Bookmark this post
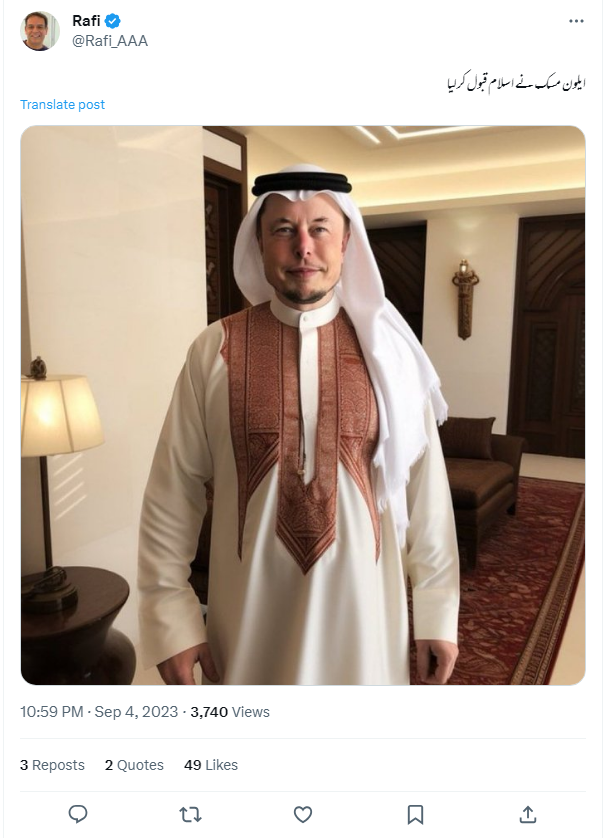The image size is (608, 838). coord(415,814)
